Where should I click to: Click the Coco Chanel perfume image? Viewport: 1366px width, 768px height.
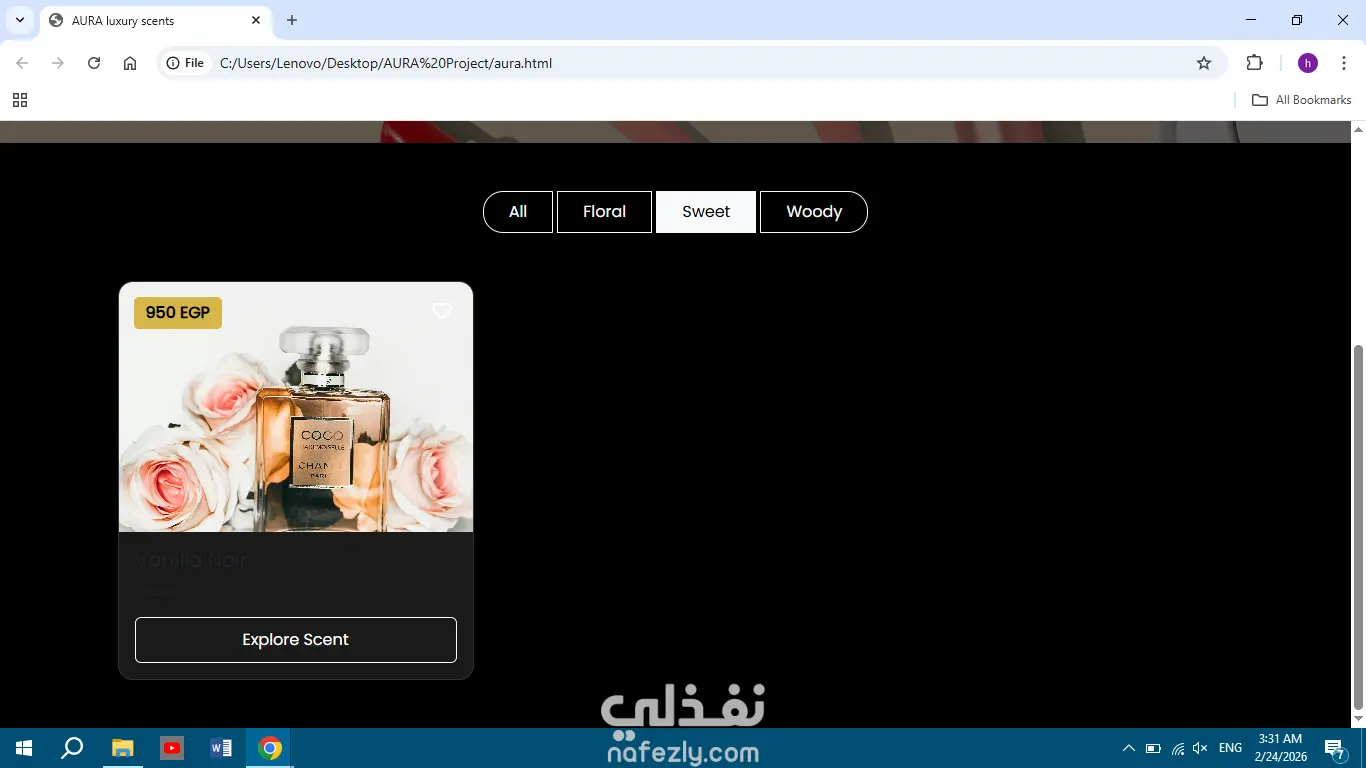[296, 407]
